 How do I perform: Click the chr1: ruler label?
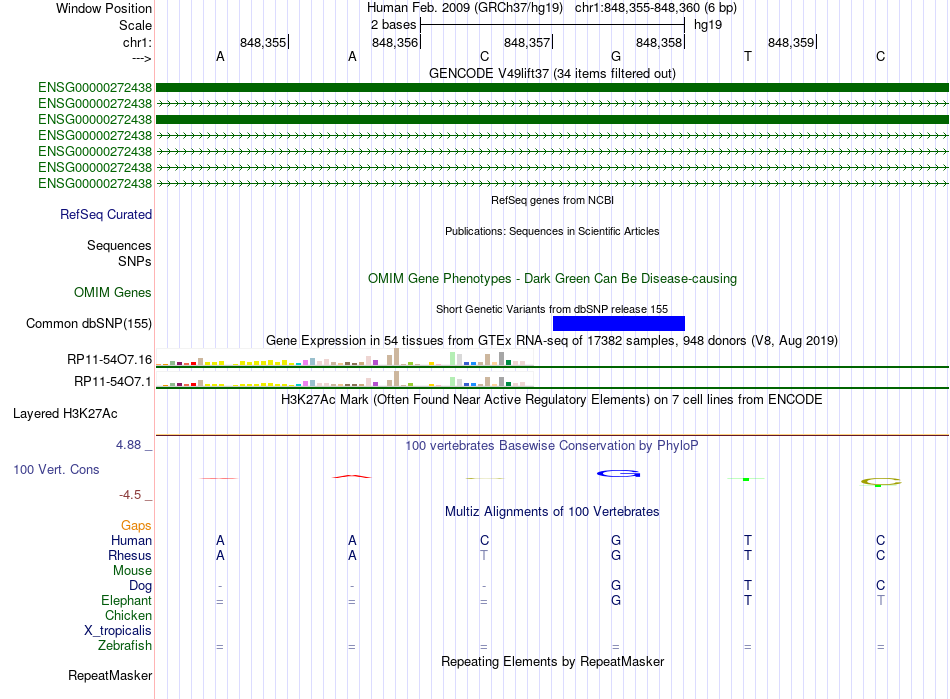coord(137,42)
